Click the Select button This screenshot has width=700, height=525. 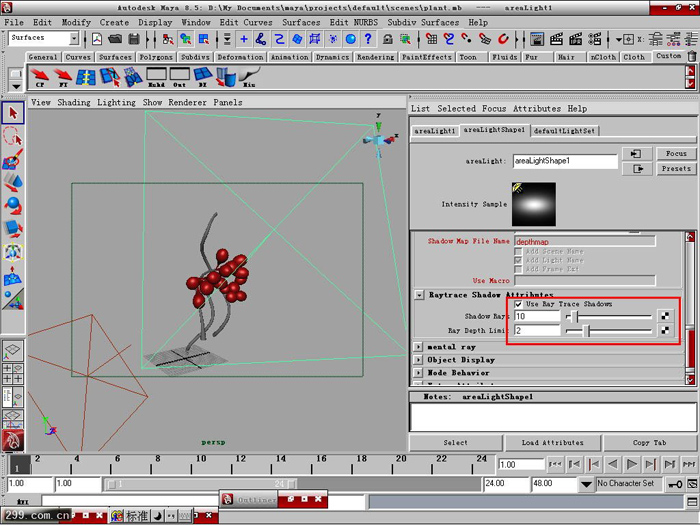455,443
